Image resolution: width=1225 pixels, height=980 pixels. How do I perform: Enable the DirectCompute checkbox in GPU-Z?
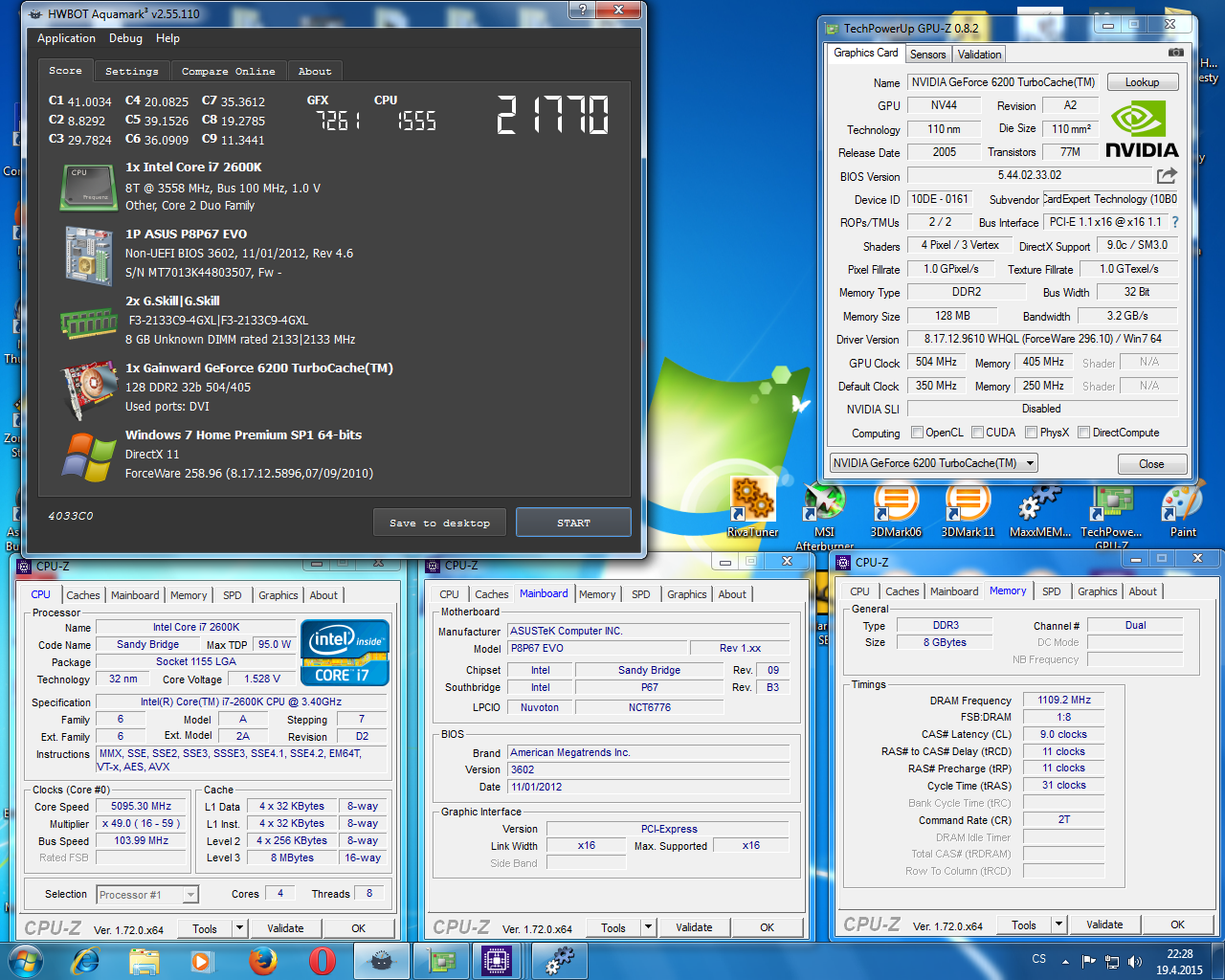tap(1084, 433)
